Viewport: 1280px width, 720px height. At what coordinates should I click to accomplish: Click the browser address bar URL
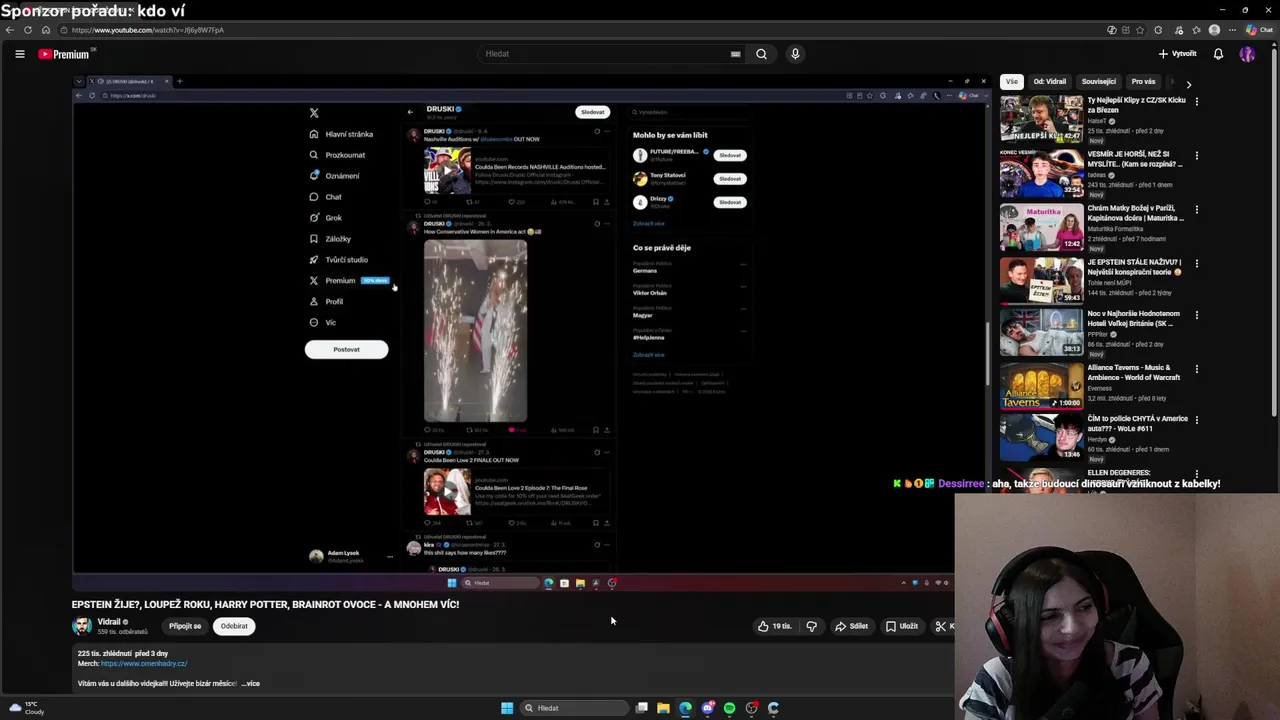click(148, 30)
